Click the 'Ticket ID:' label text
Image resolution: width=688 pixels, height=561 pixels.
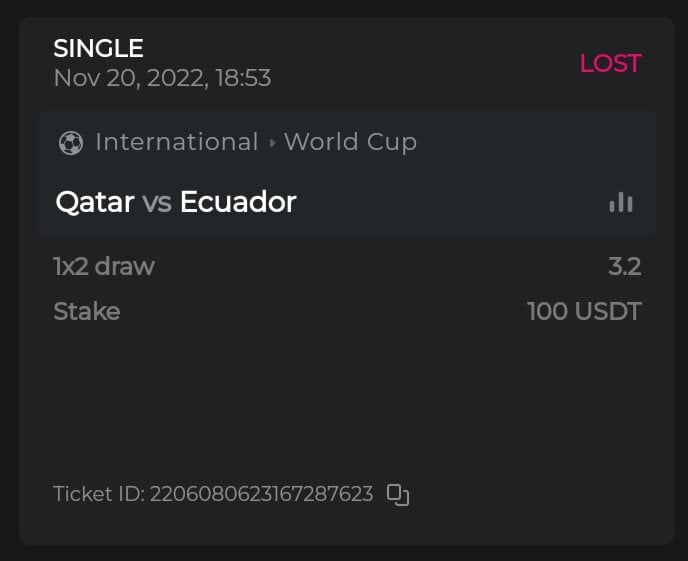[98, 494]
